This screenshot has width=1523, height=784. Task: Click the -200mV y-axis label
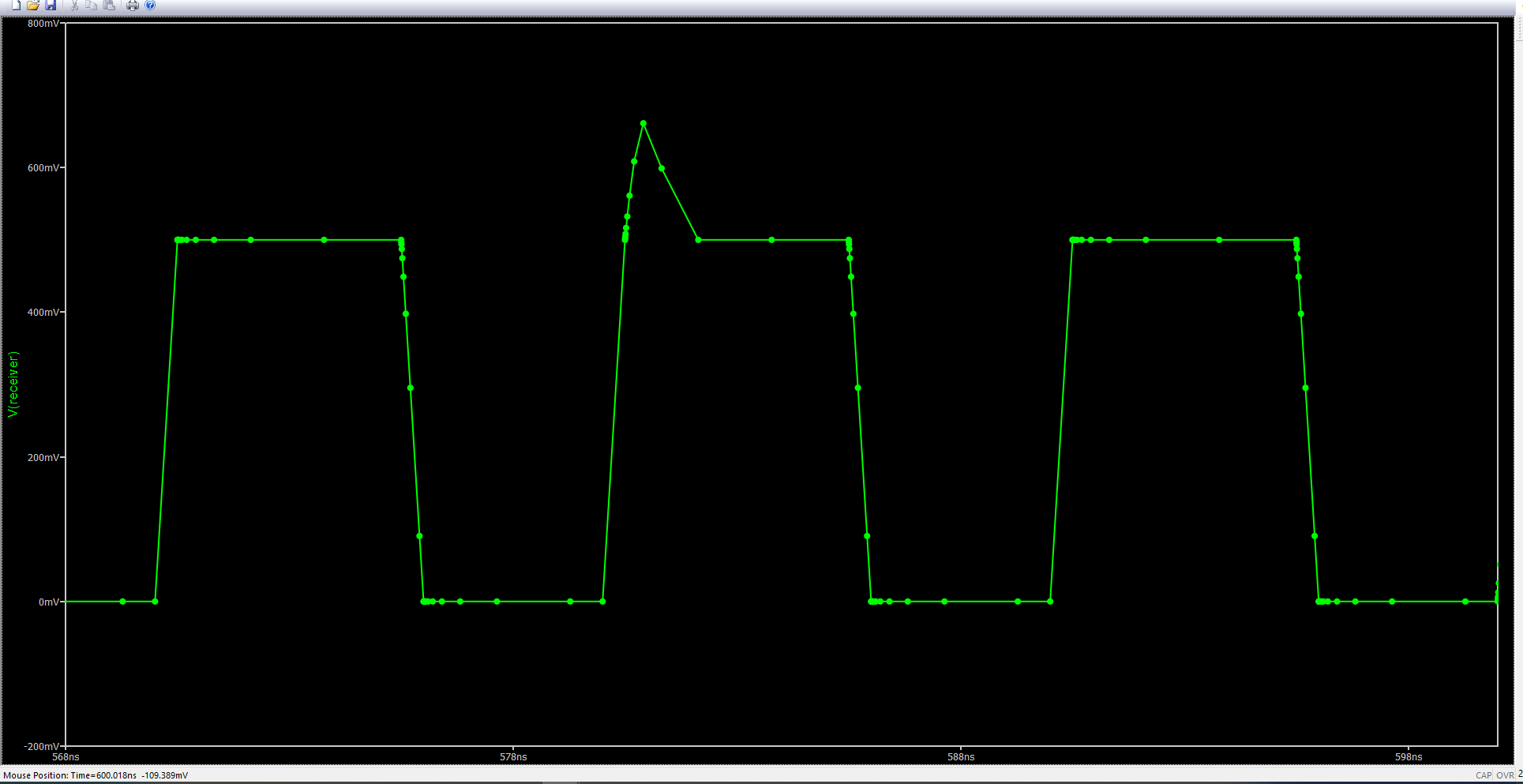click(41, 746)
